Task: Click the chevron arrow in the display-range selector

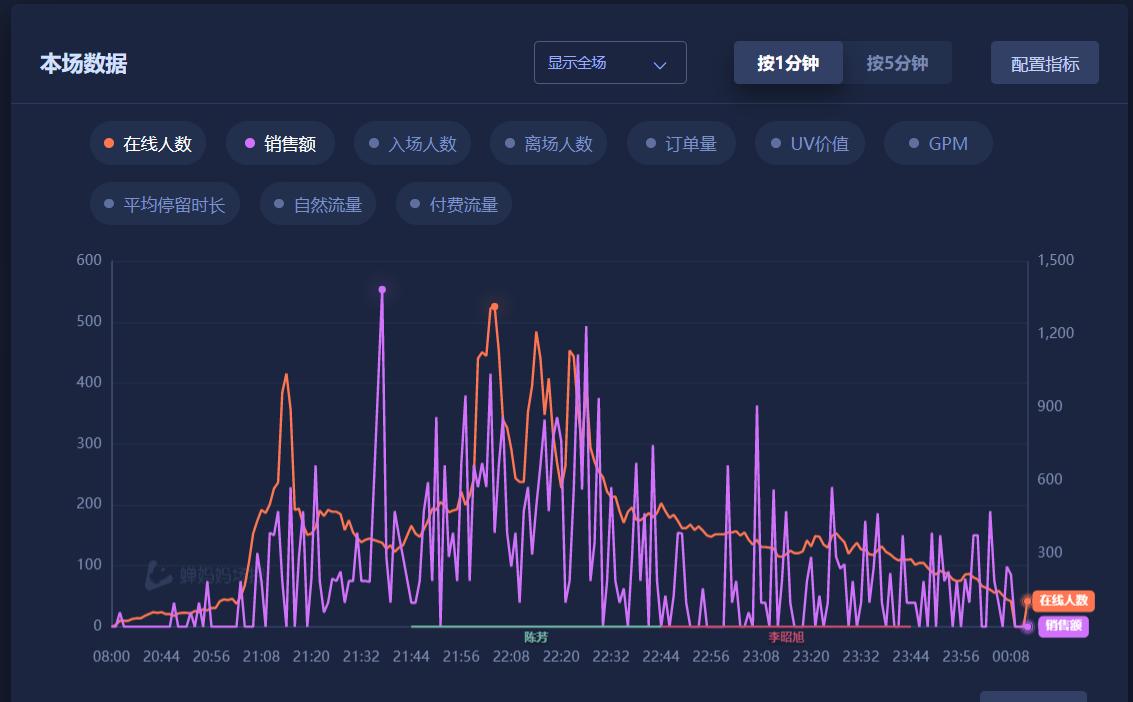Action: click(x=660, y=62)
